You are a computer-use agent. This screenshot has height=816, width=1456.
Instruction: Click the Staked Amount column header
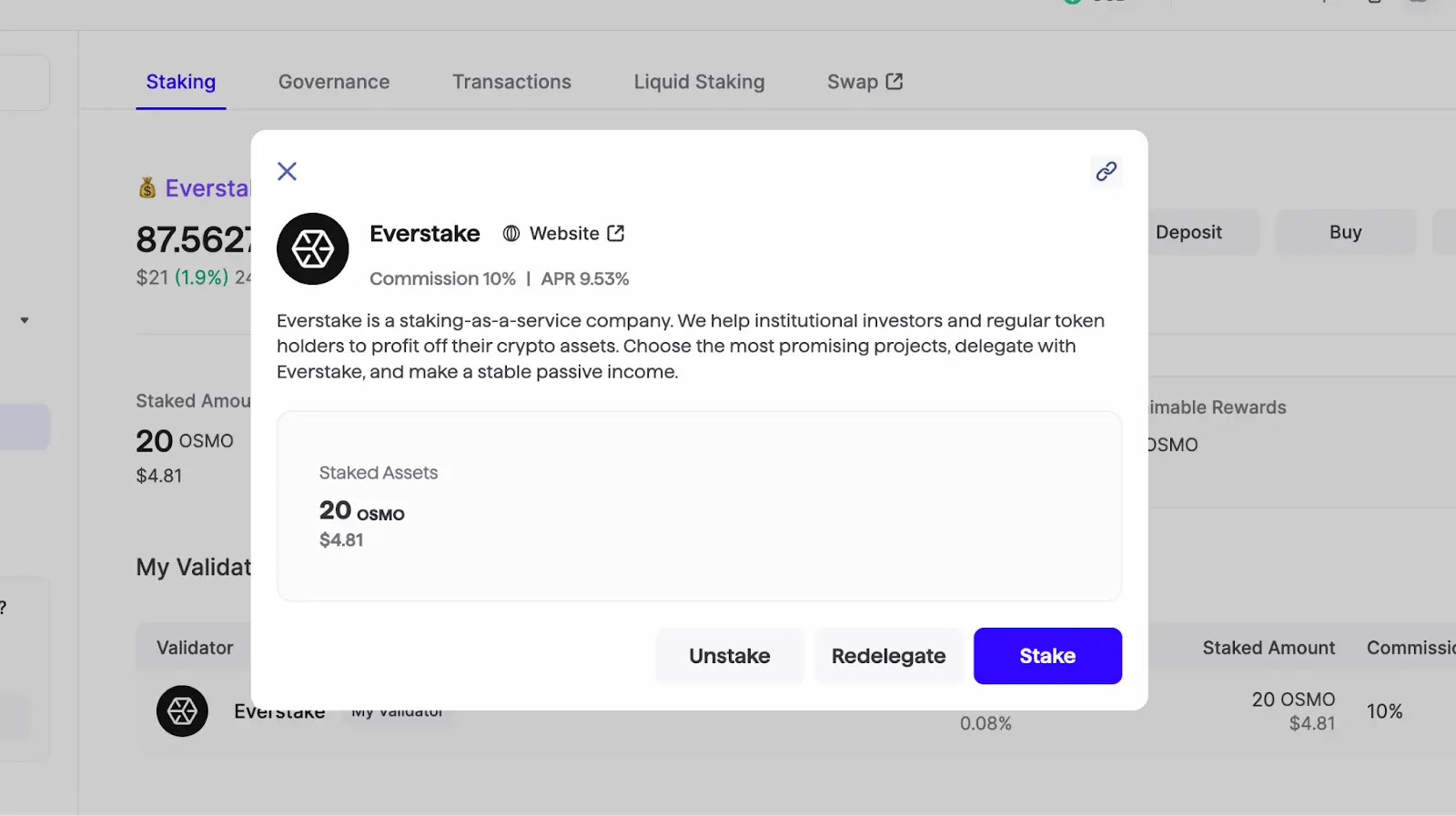coord(1269,648)
